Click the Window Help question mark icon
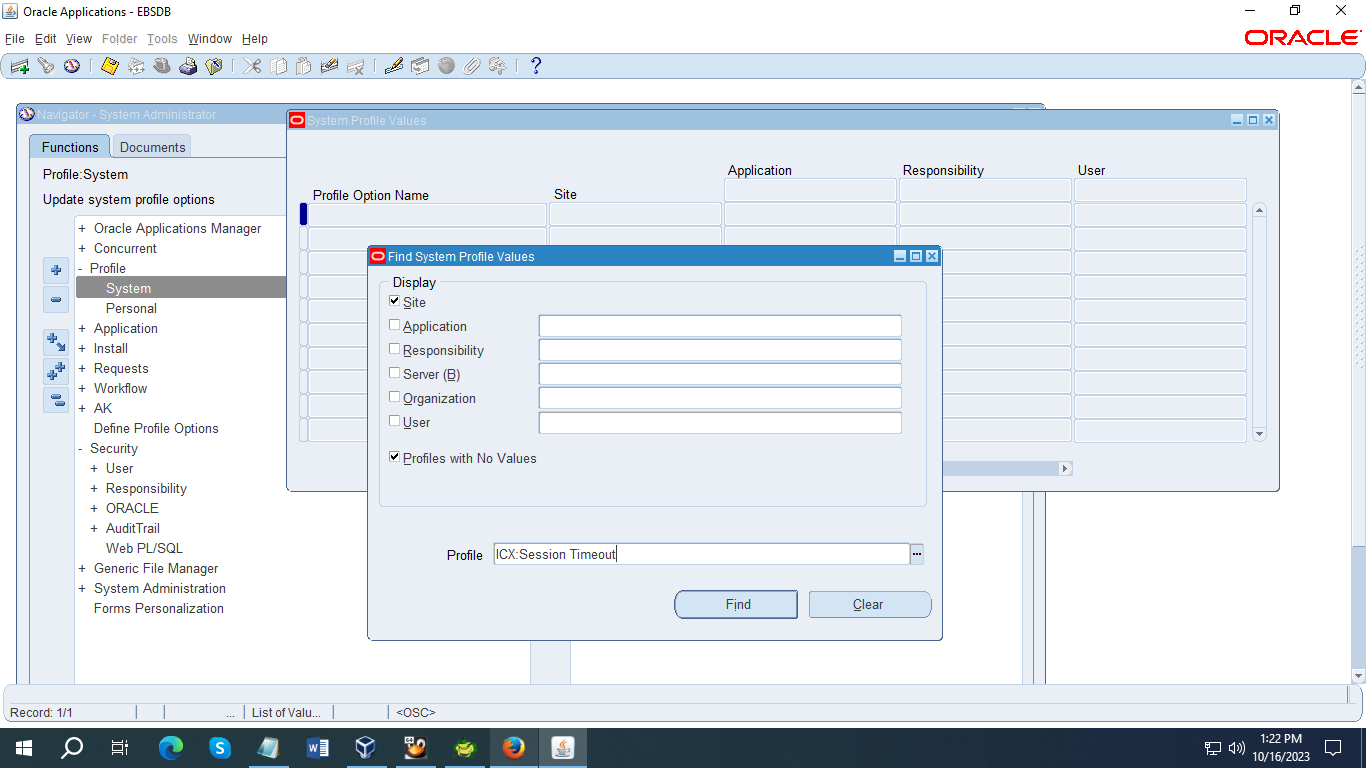The width and height of the screenshot is (1366, 768). 536,66
